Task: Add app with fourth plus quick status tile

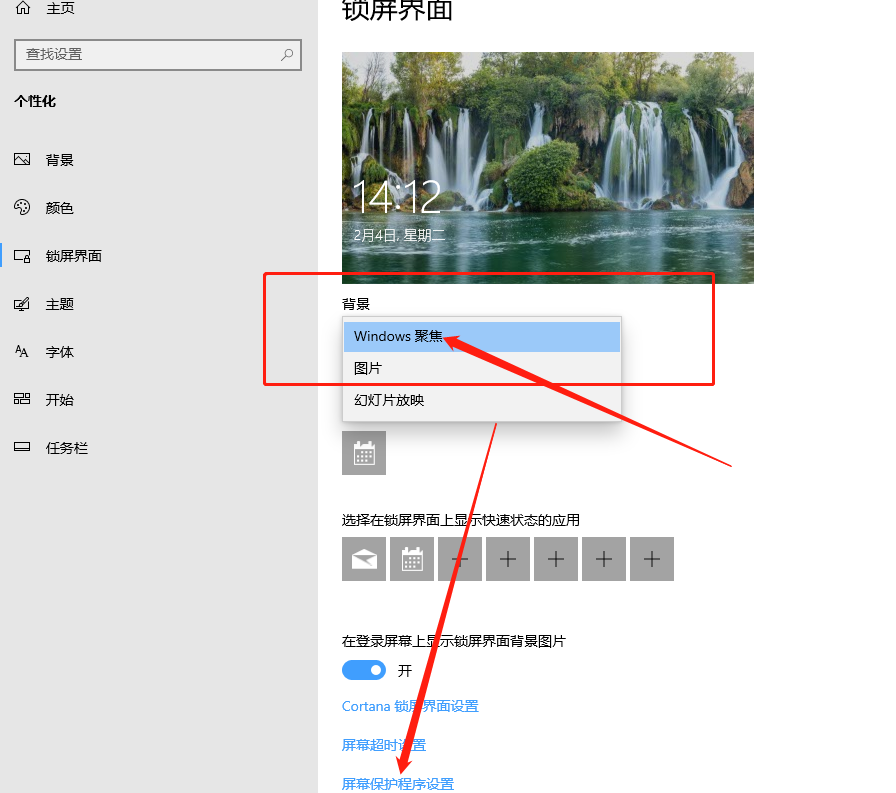Action: coord(604,559)
